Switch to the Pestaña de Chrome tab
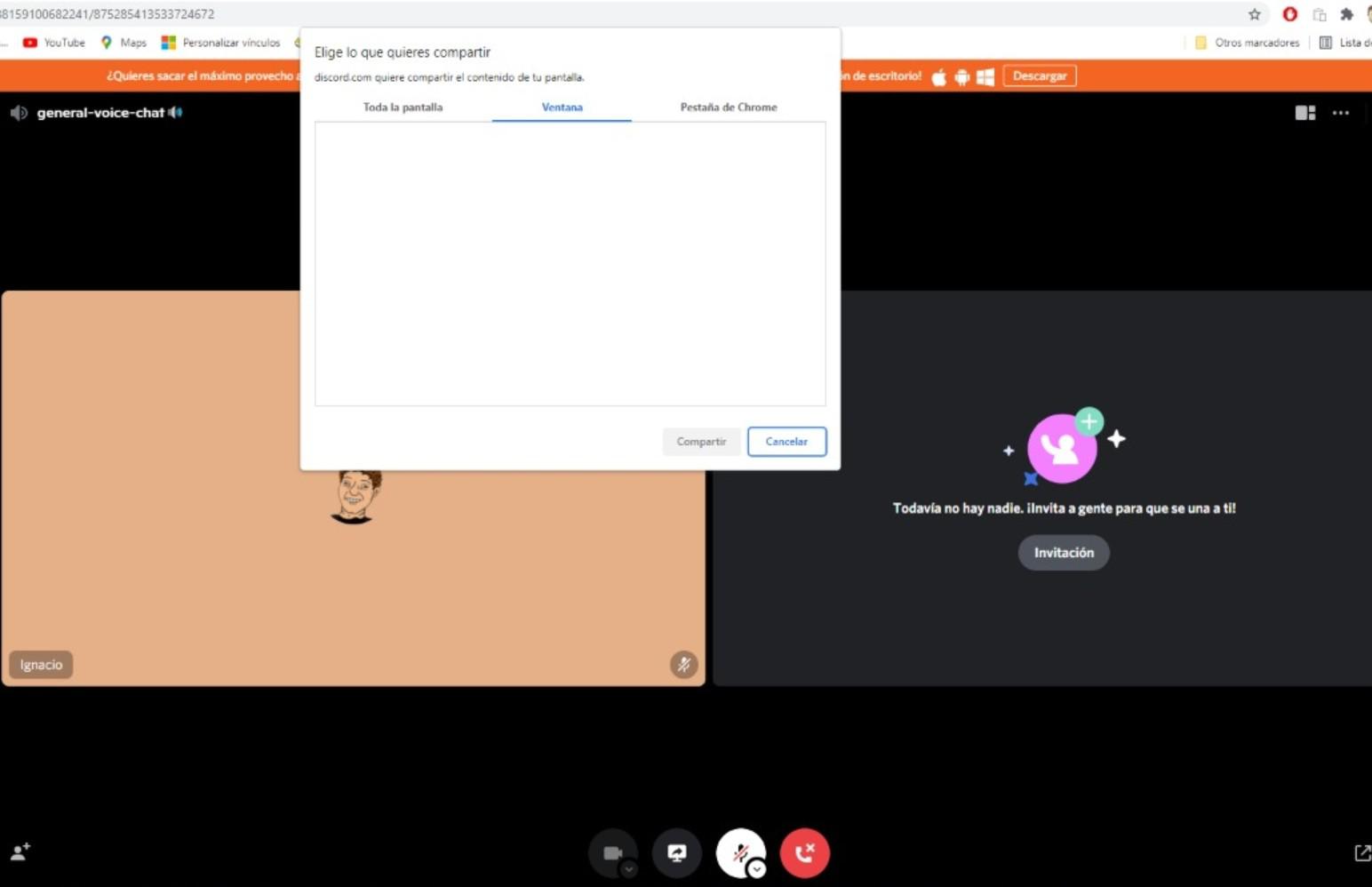1372x887 pixels. coord(728,107)
